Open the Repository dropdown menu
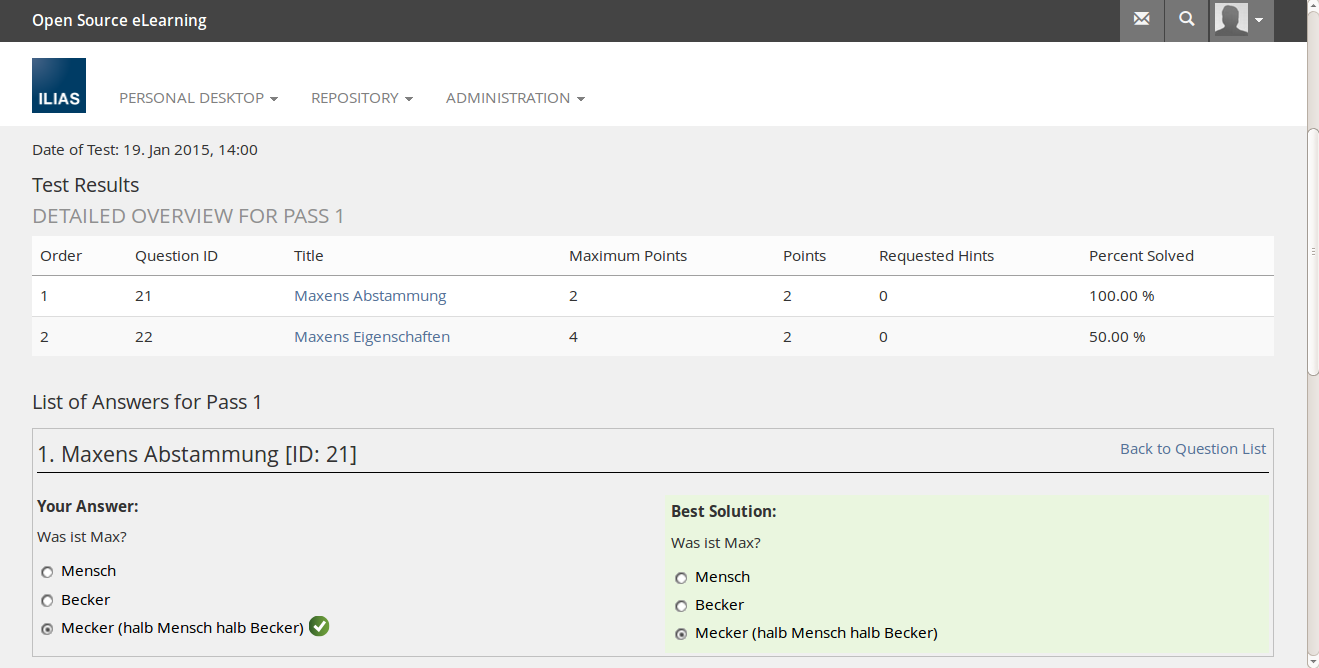 point(361,98)
